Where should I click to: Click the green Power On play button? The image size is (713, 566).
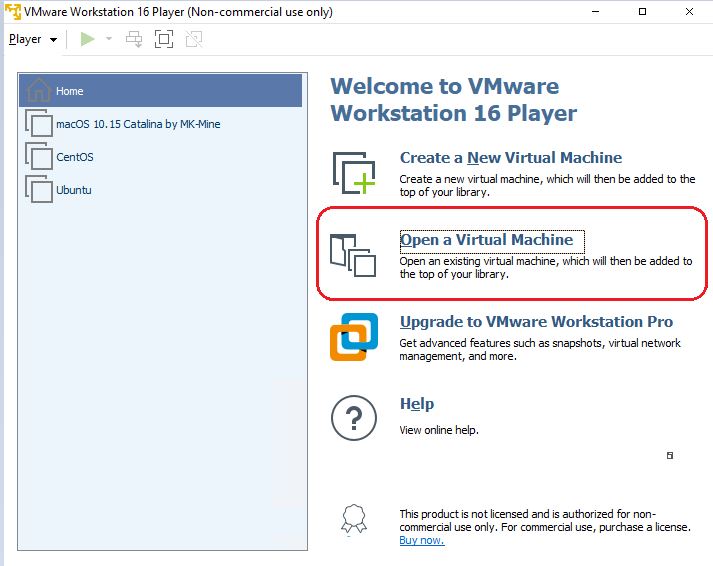pyautogui.click(x=88, y=39)
